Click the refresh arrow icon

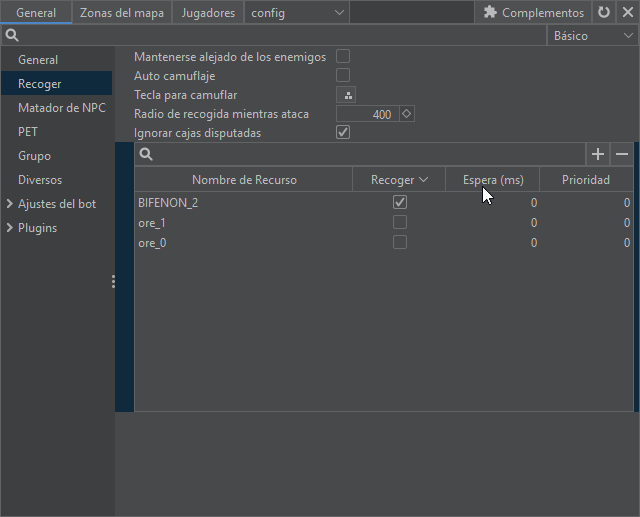(603, 13)
